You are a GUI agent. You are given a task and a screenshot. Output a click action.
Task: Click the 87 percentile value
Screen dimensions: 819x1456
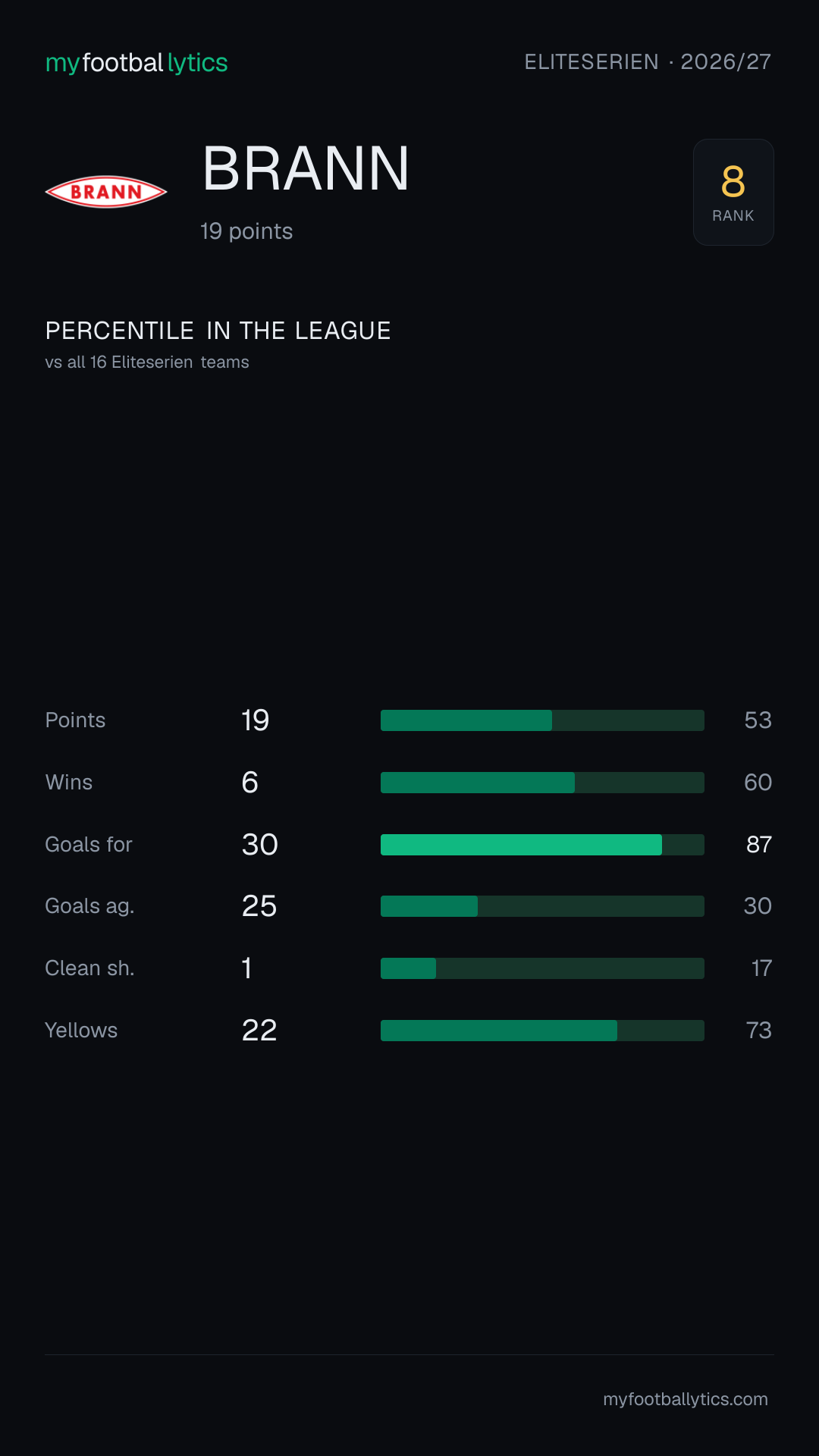(x=759, y=845)
